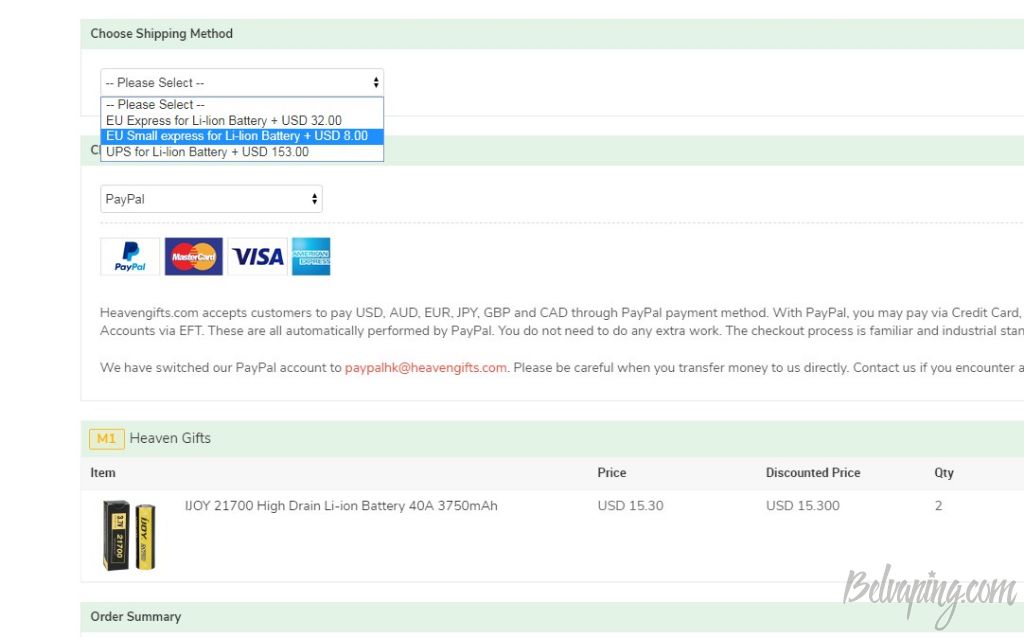Click the PayPal logo icon

(130, 256)
